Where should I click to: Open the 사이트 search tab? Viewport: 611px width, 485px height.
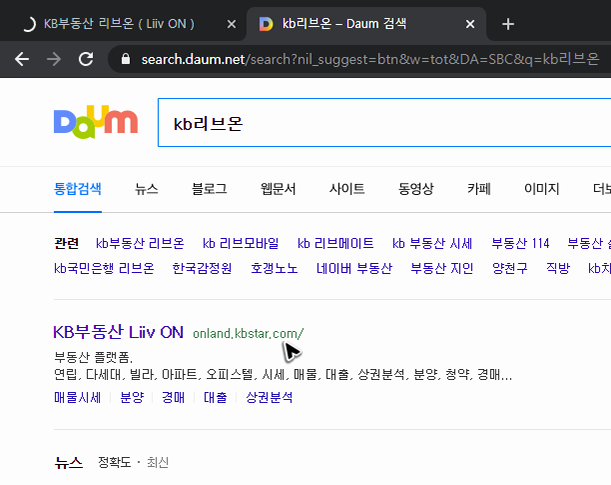[347, 189]
